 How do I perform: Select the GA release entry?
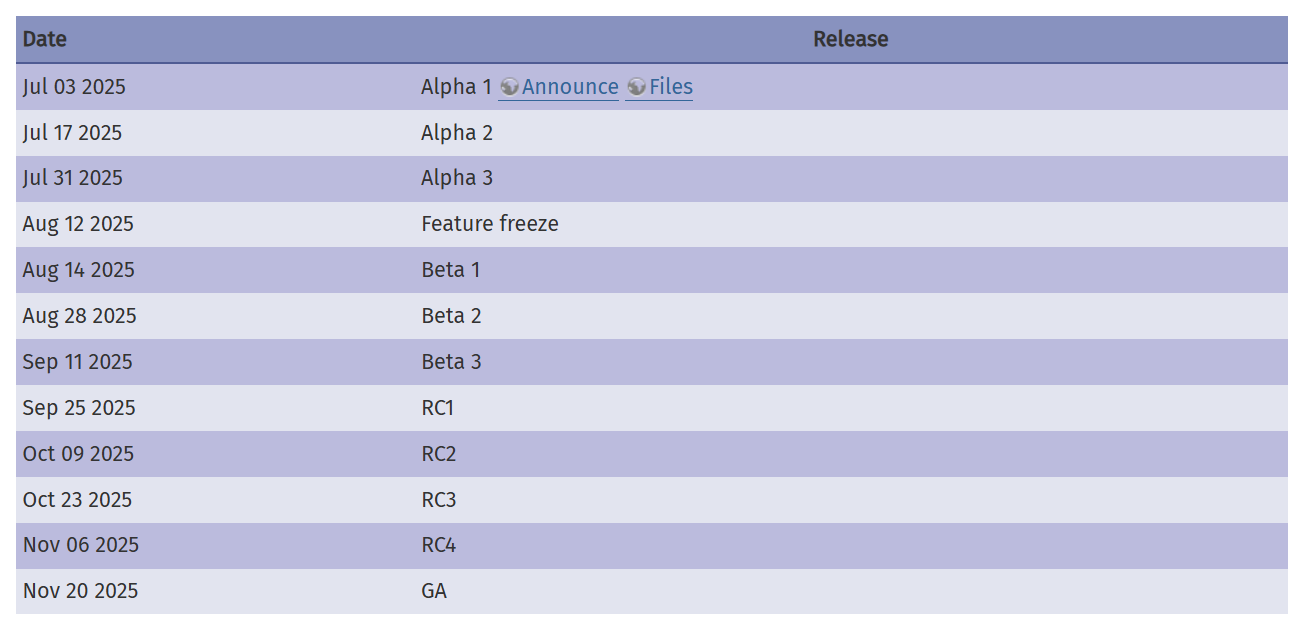434,591
